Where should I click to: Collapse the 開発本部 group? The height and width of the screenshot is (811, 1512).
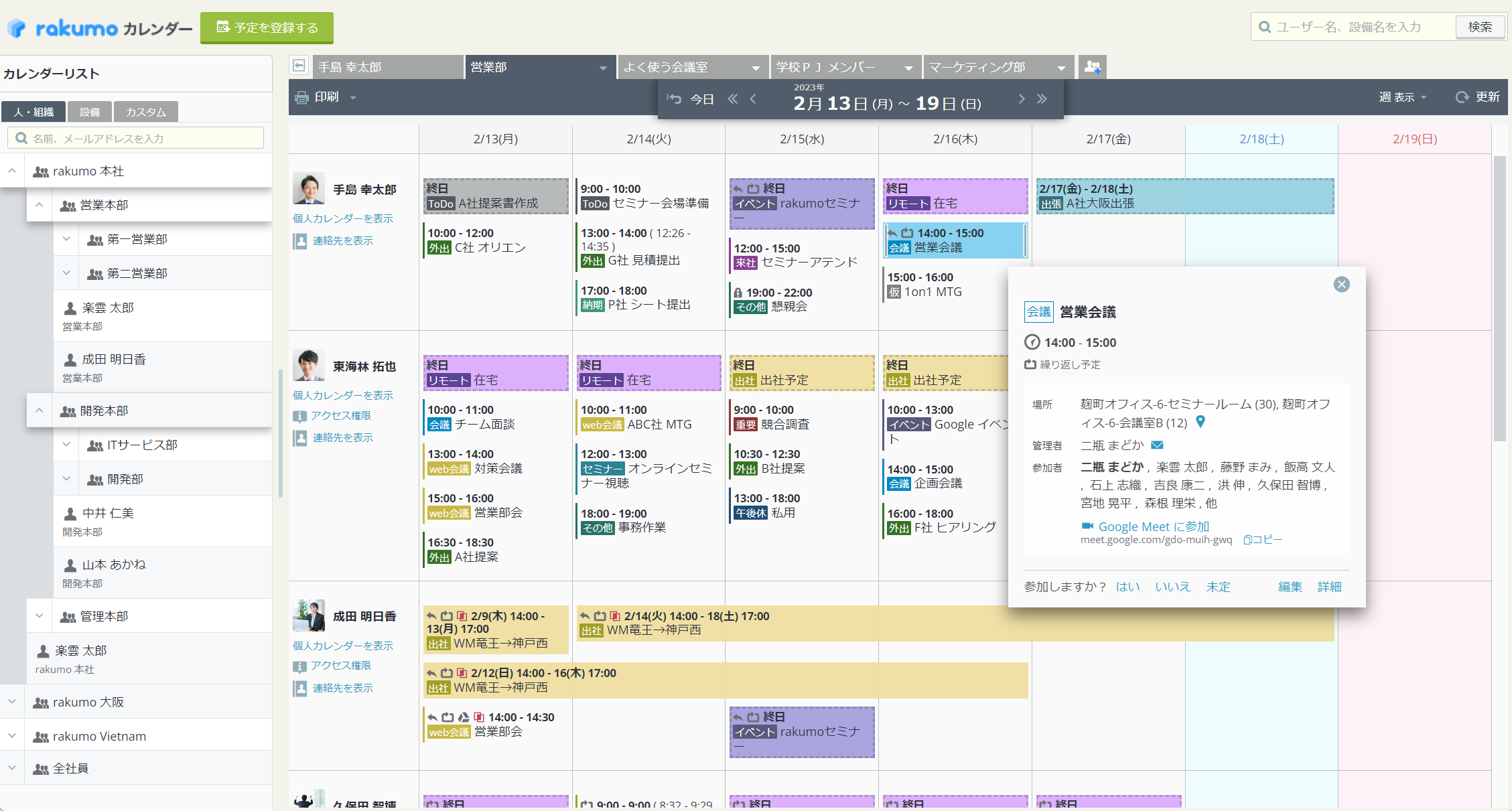tap(40, 411)
